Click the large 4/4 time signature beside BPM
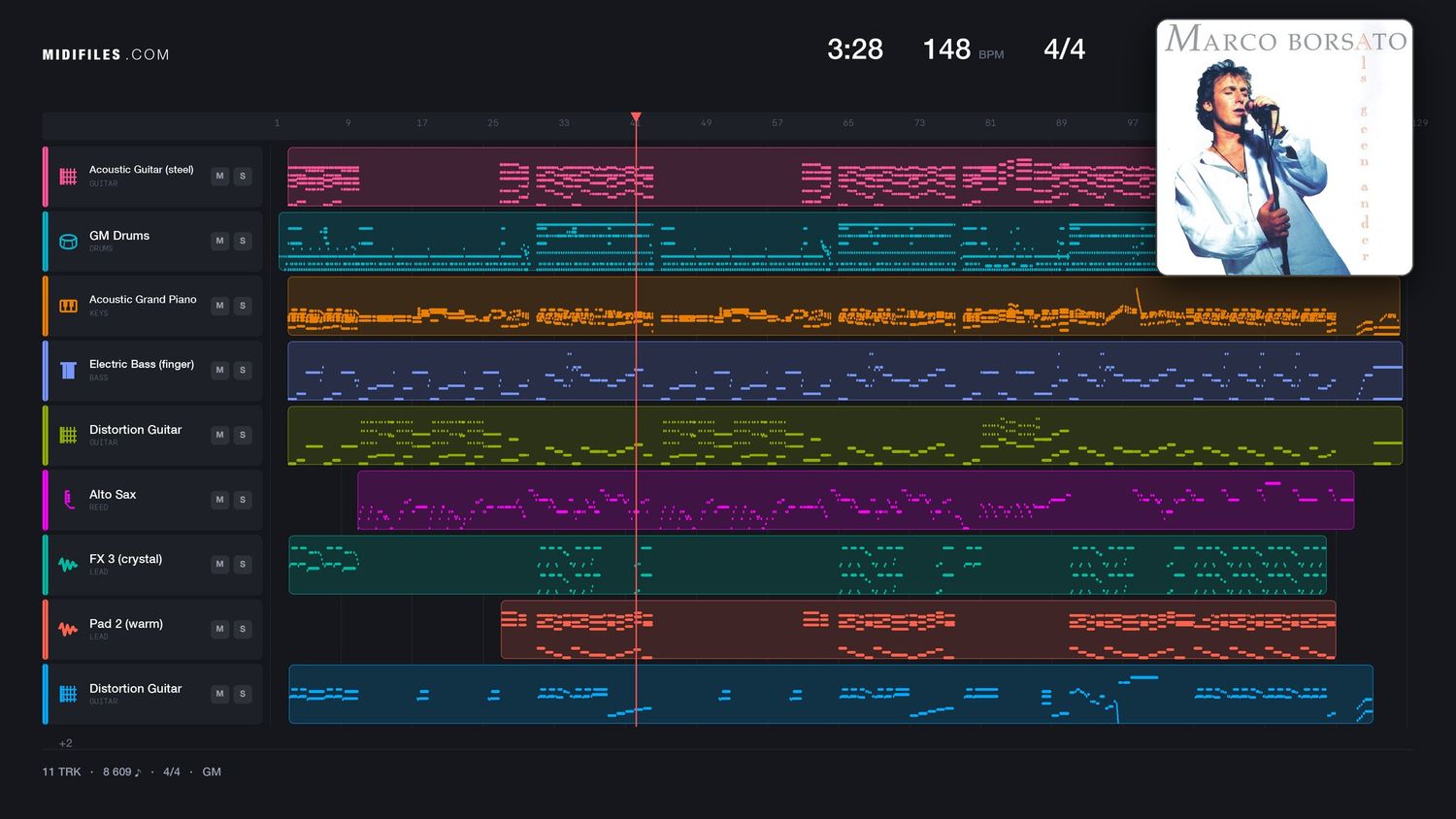This screenshot has height=819, width=1456. click(1065, 49)
